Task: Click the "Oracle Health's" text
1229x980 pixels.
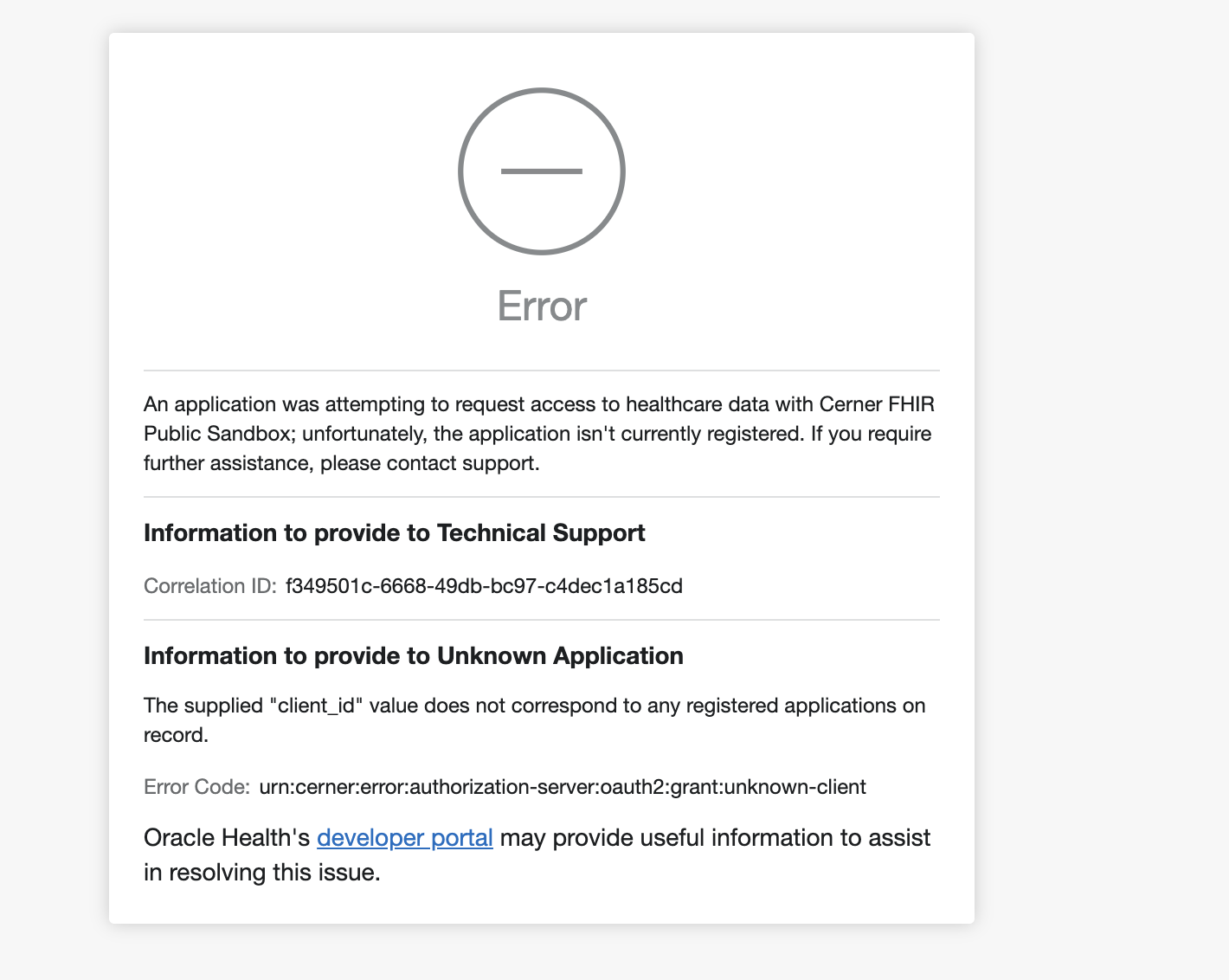Action: point(227,838)
